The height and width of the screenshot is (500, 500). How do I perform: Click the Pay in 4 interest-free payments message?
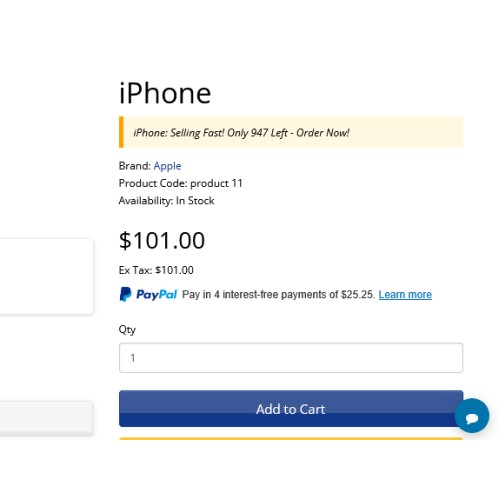[278, 295]
